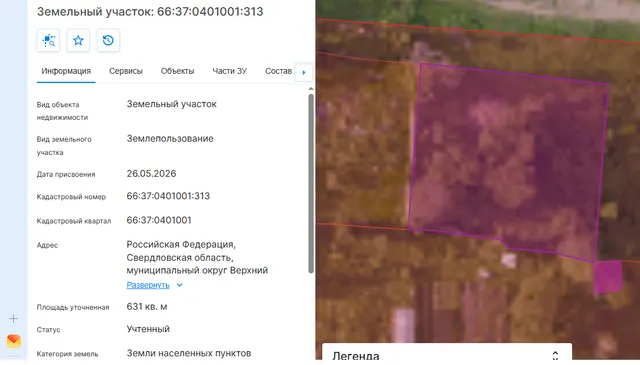Click the parcel title heading
The image size is (640, 365).
tap(150, 11)
